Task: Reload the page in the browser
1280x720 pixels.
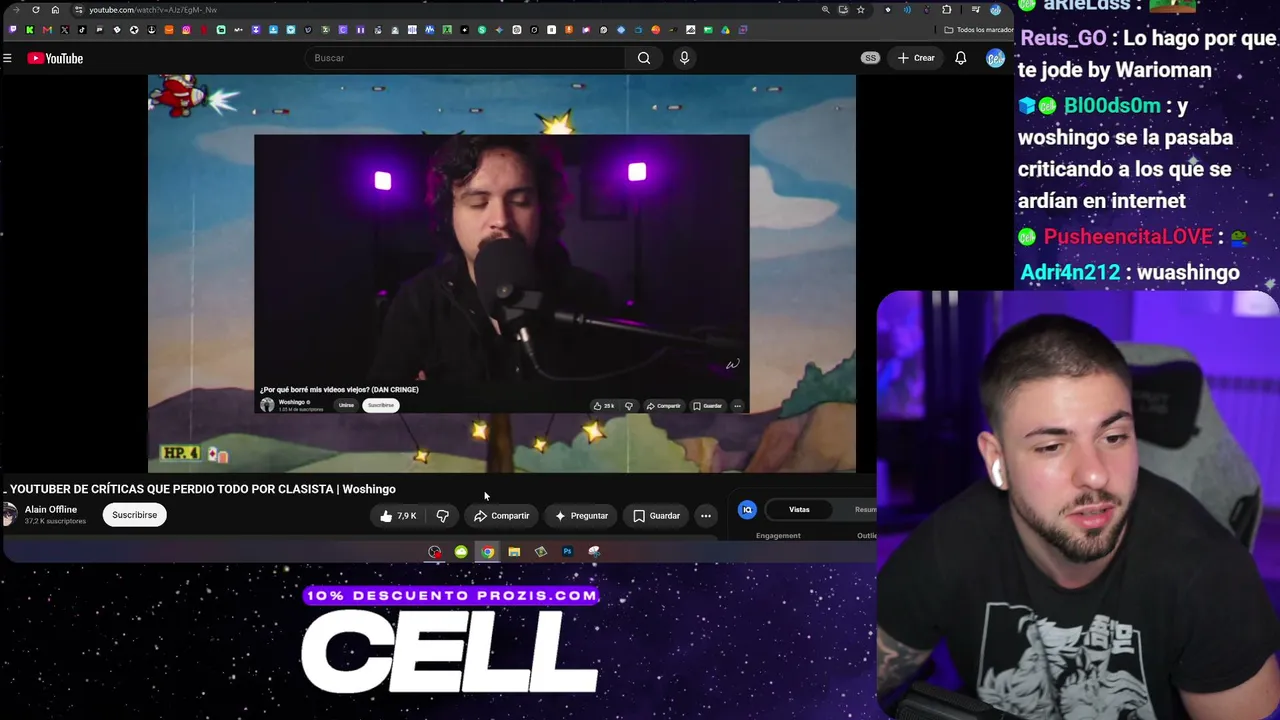Action: [36, 10]
